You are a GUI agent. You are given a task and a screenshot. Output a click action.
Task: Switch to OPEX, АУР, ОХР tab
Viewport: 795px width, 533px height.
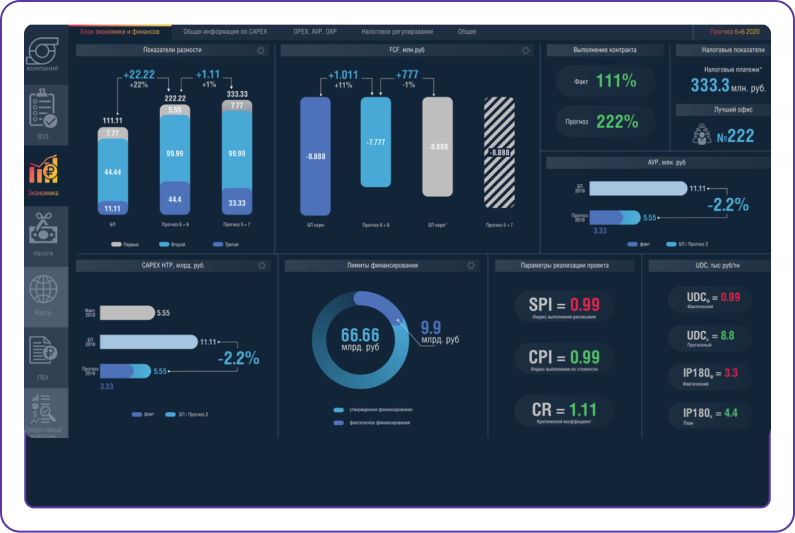click(315, 31)
